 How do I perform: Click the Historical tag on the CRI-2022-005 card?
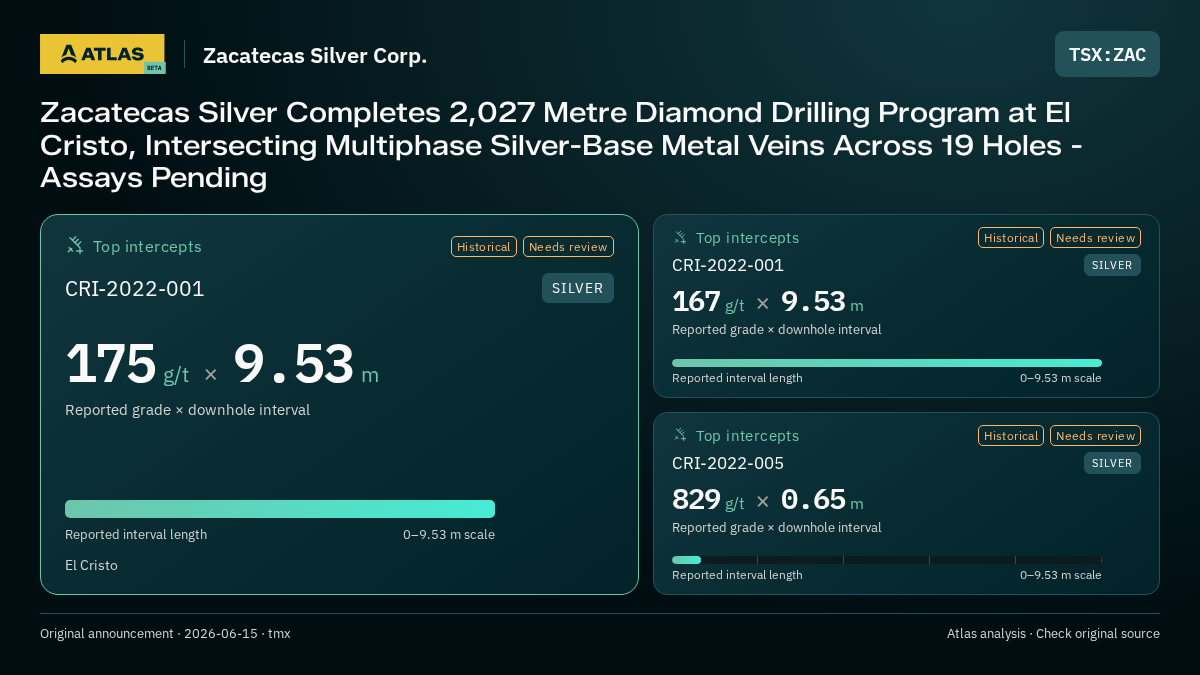coord(1011,436)
